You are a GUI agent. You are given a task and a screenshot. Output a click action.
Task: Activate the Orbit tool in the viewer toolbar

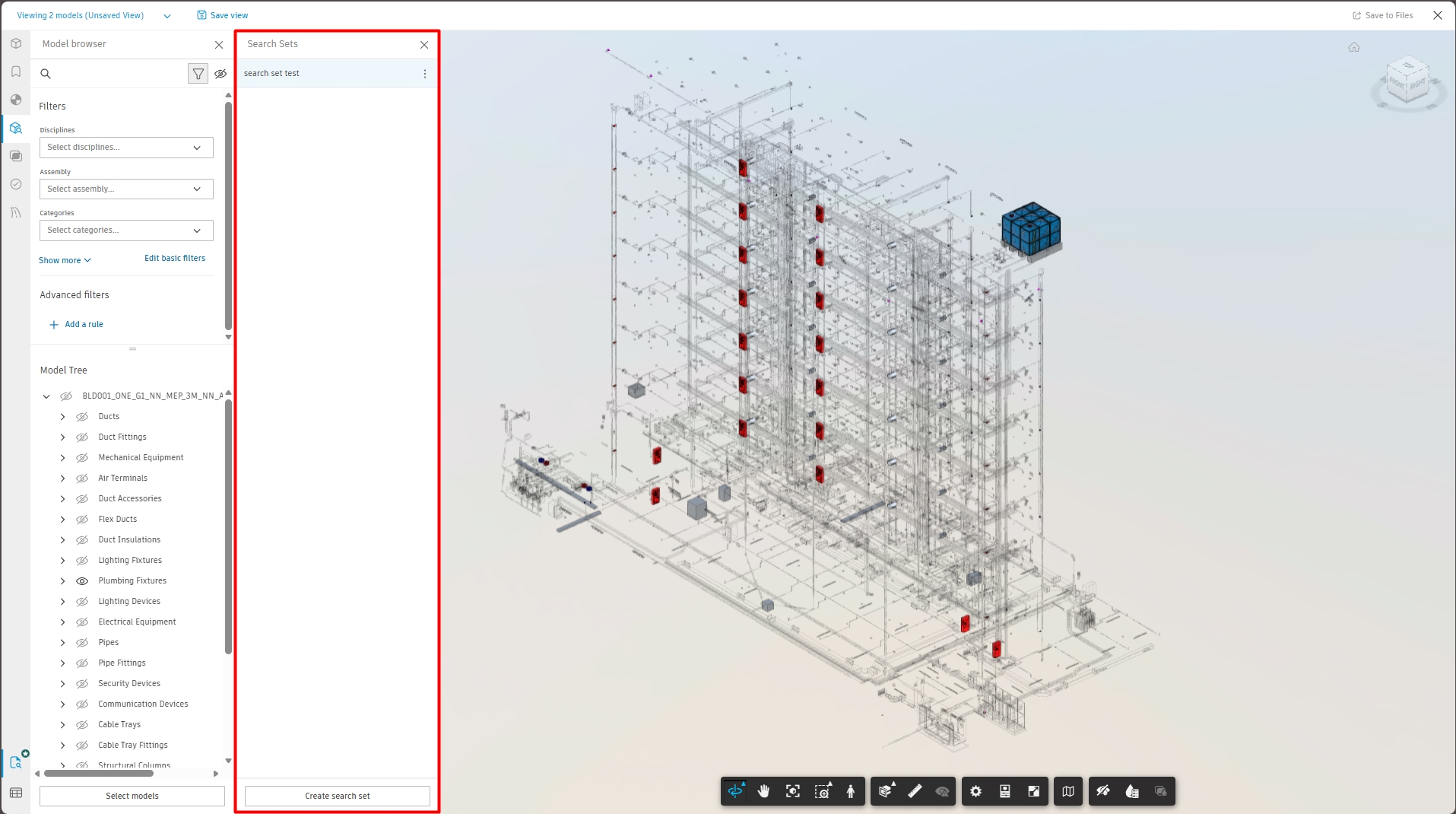pos(735,791)
